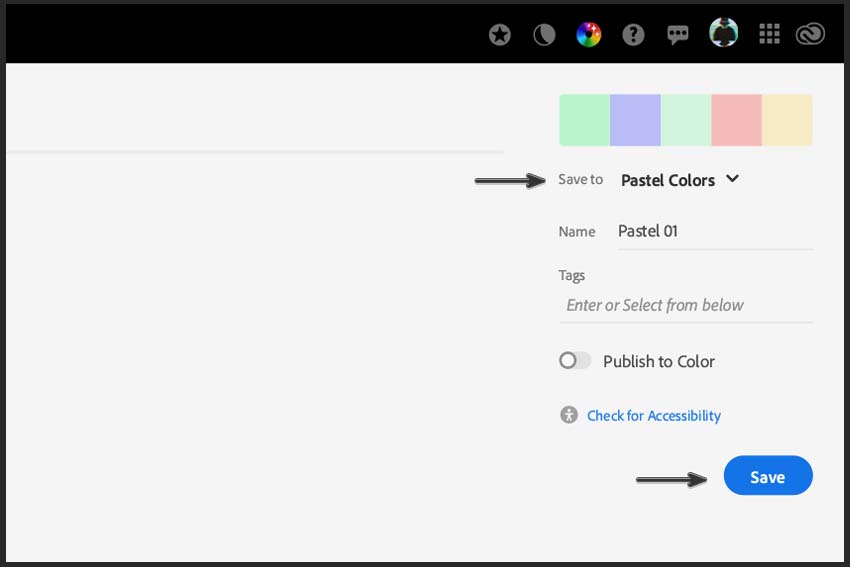Screen dimensions: 850x567
Task: Select the pink color swatch
Action: (x=736, y=120)
